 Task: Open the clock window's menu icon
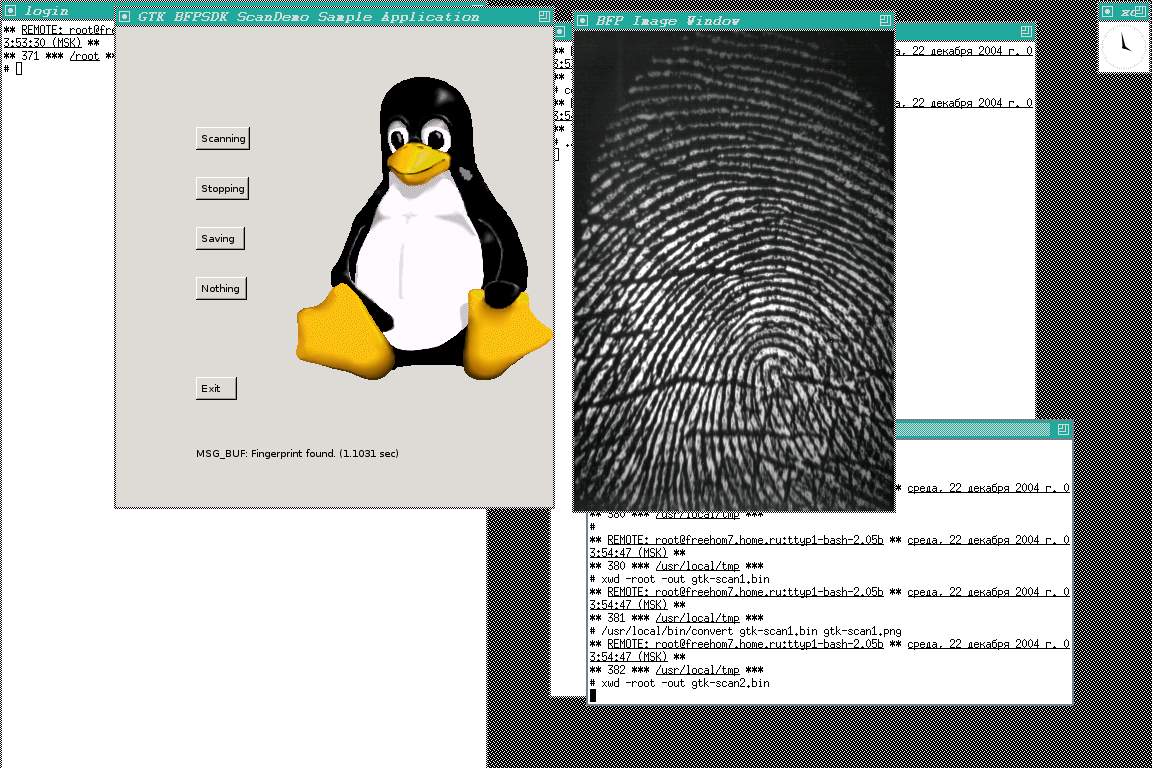pos(1106,11)
